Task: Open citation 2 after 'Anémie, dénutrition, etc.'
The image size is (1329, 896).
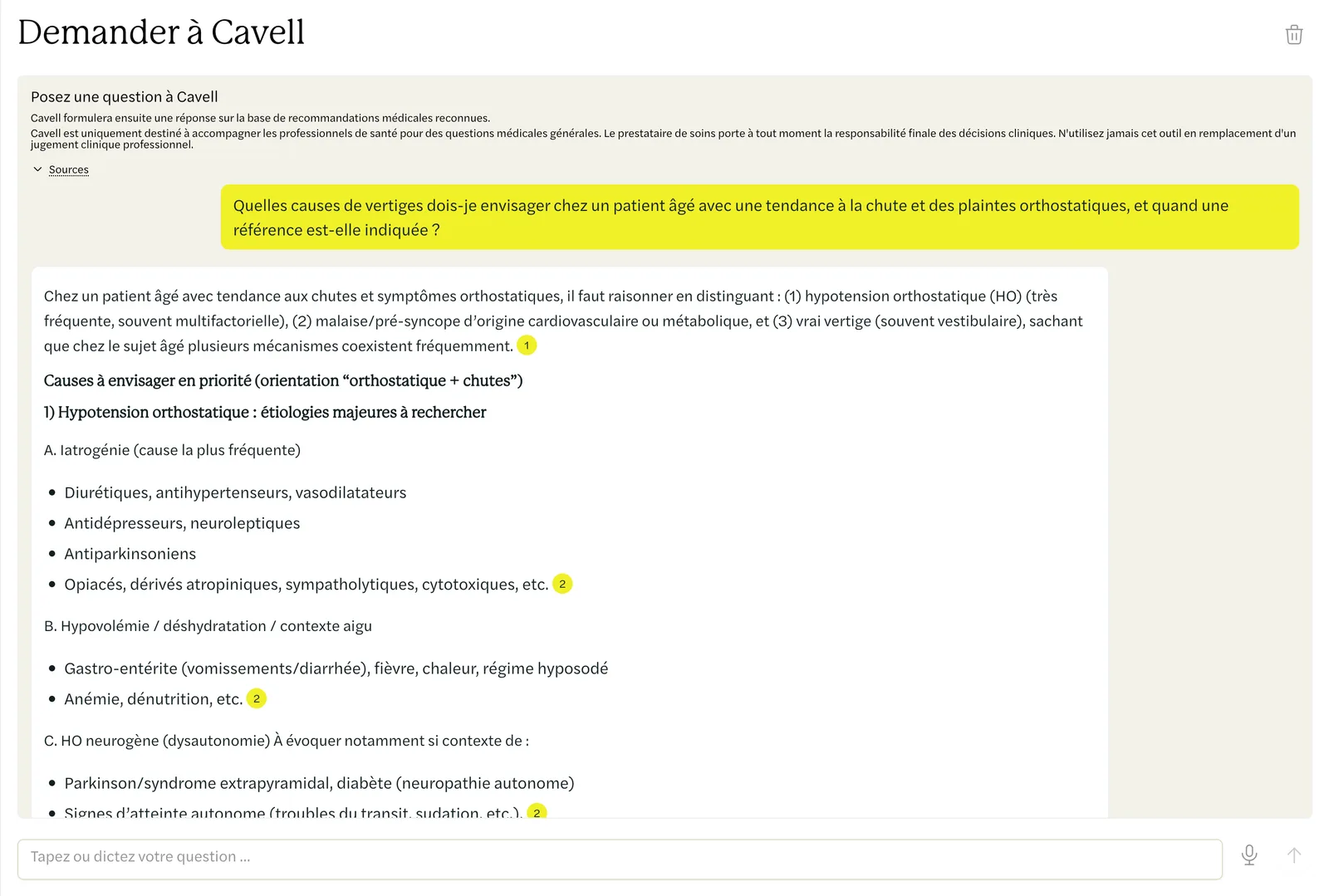Action: [x=257, y=698]
